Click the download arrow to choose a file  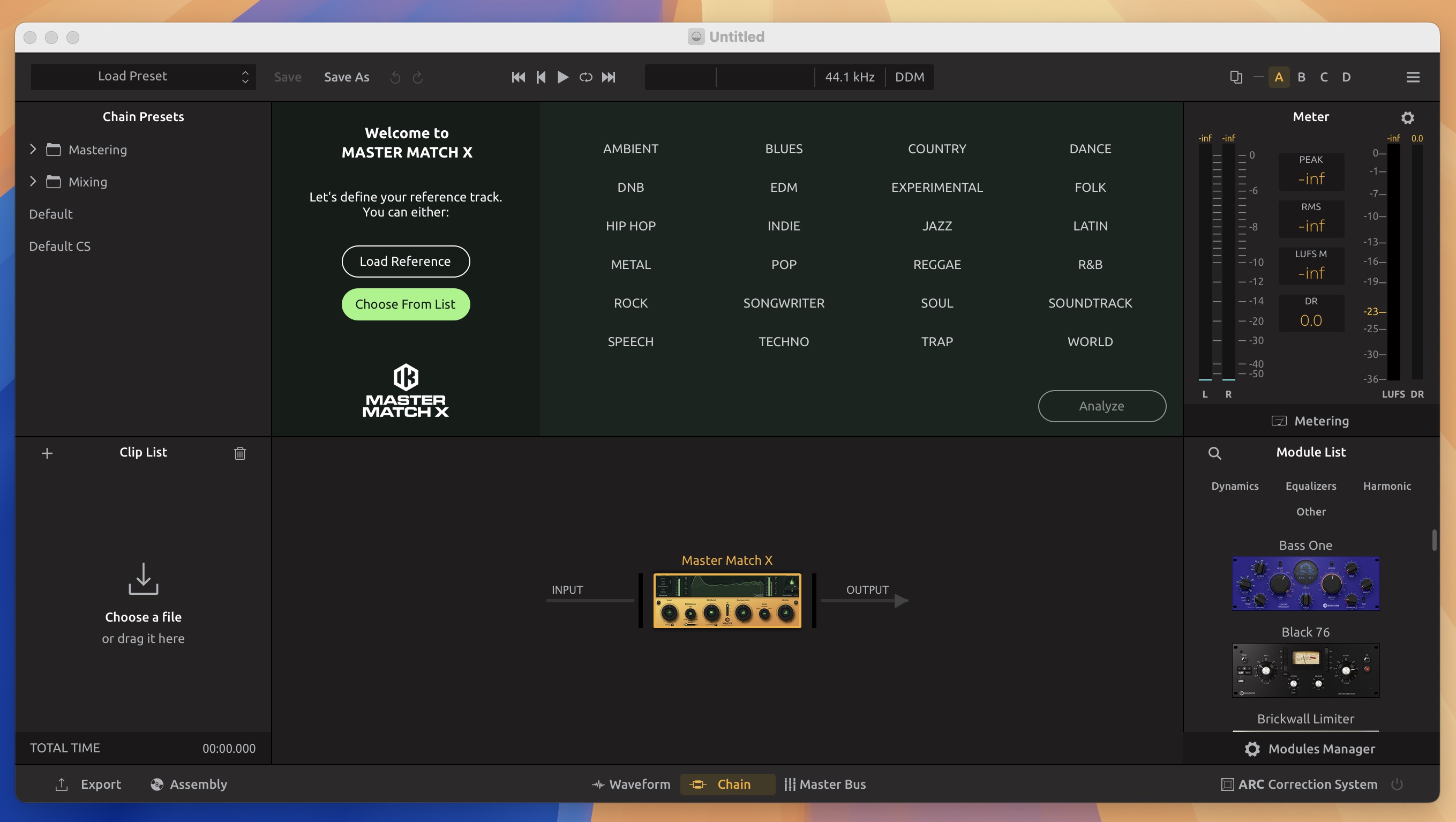(x=143, y=578)
